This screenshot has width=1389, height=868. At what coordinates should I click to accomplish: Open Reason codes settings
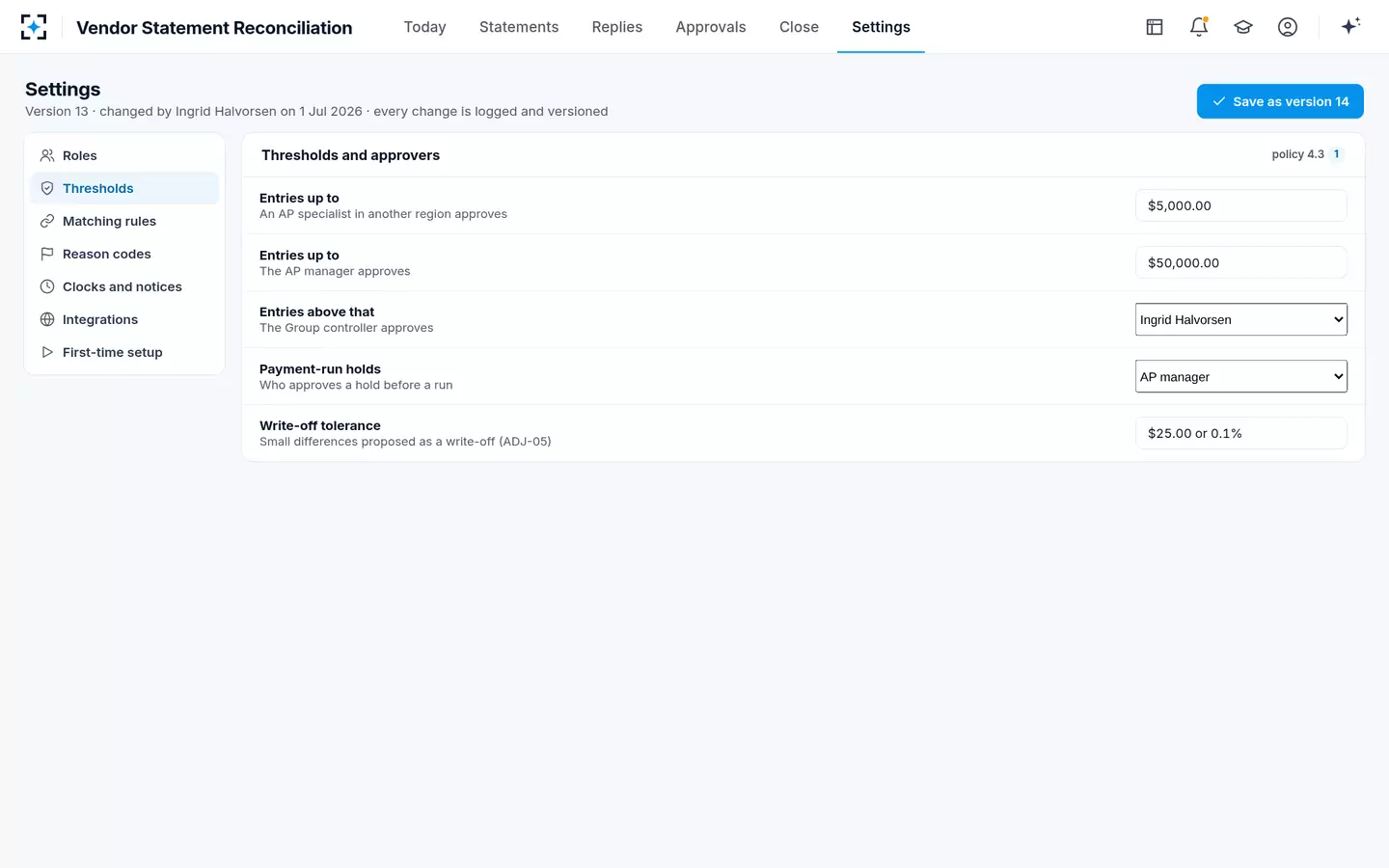pyautogui.click(x=124, y=254)
